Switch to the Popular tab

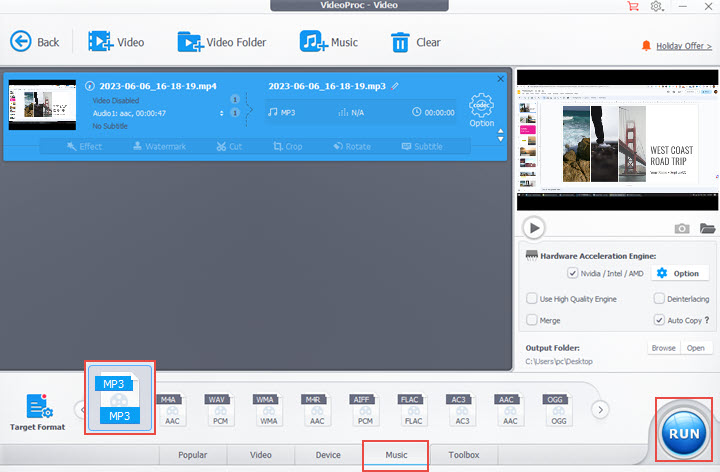[192, 455]
